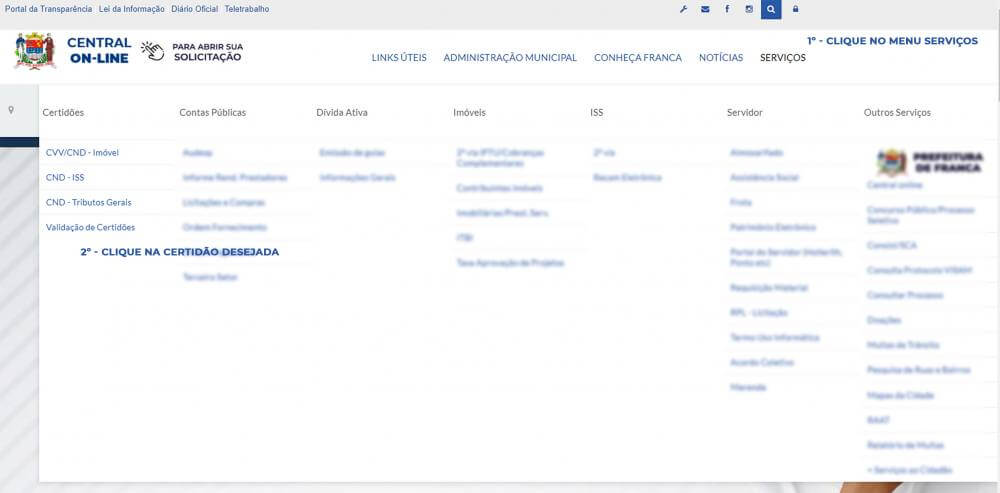Open the envelope mail icon in the top bar

click(x=705, y=10)
